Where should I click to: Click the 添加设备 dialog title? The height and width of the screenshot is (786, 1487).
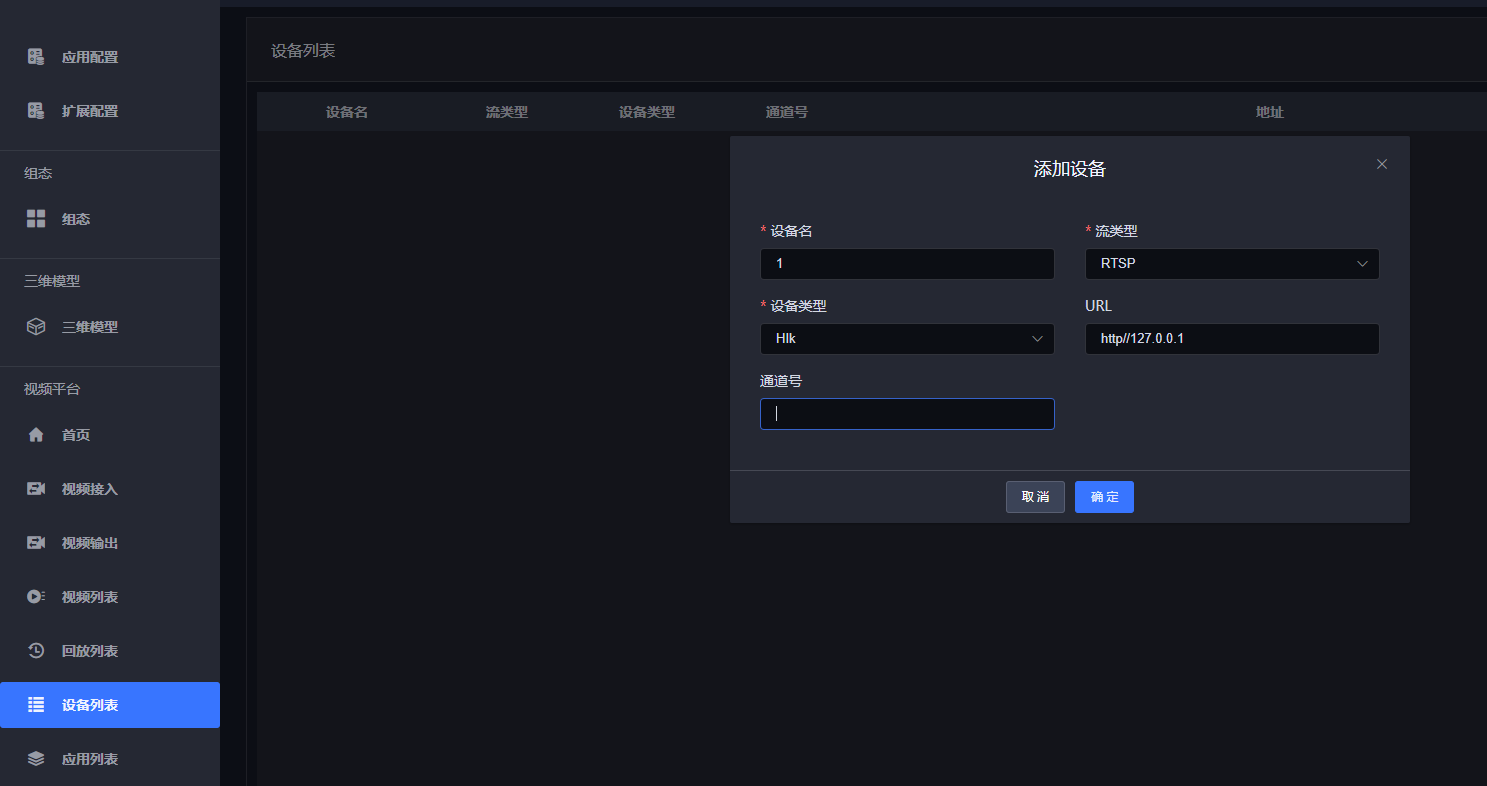(1070, 169)
